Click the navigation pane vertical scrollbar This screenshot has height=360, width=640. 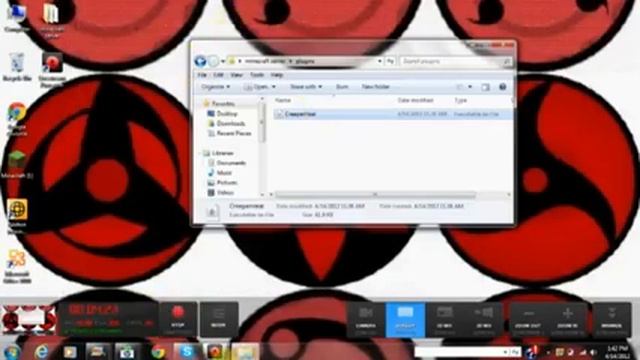(x=262, y=122)
